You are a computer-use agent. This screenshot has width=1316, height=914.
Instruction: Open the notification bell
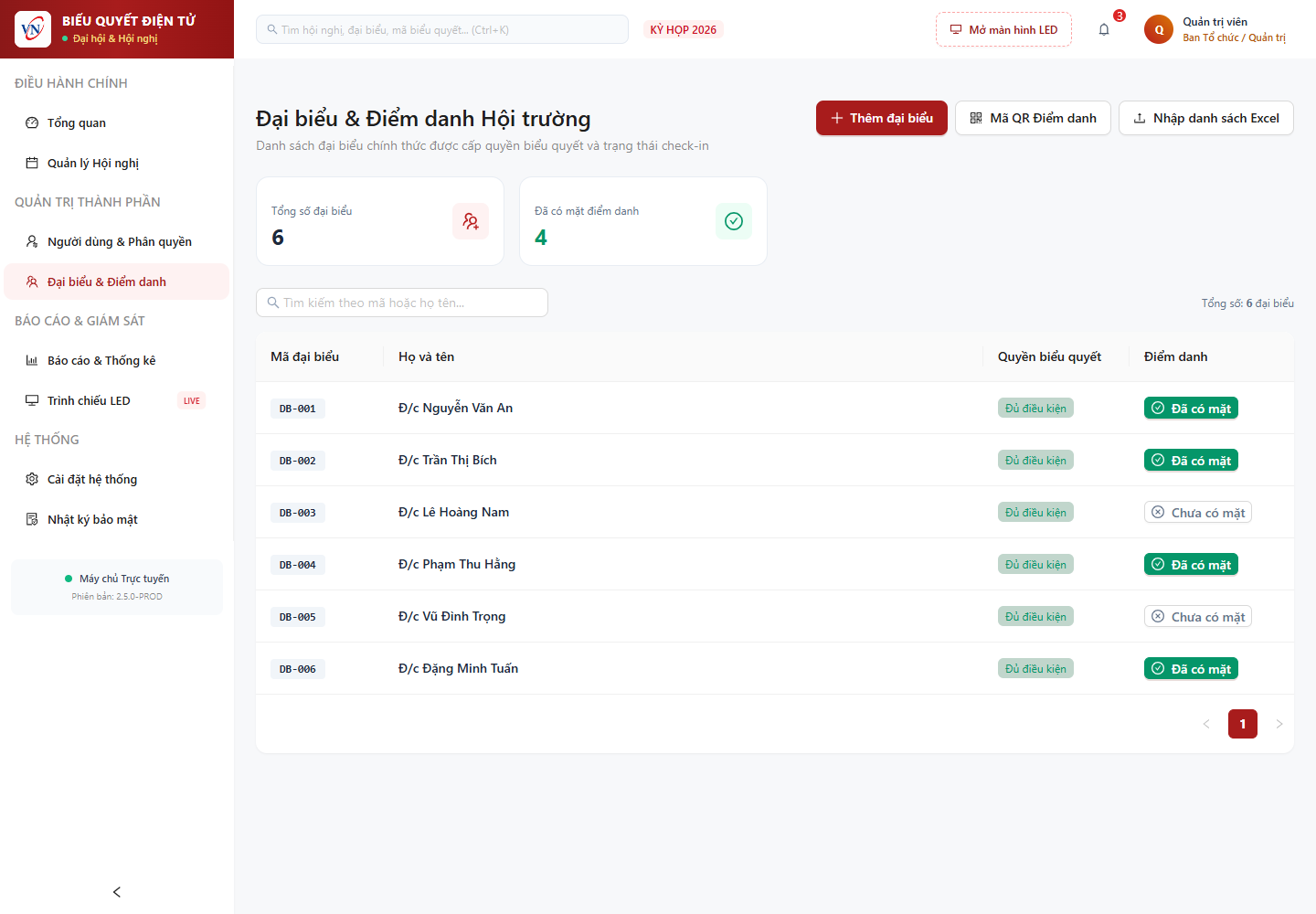pos(1104,29)
